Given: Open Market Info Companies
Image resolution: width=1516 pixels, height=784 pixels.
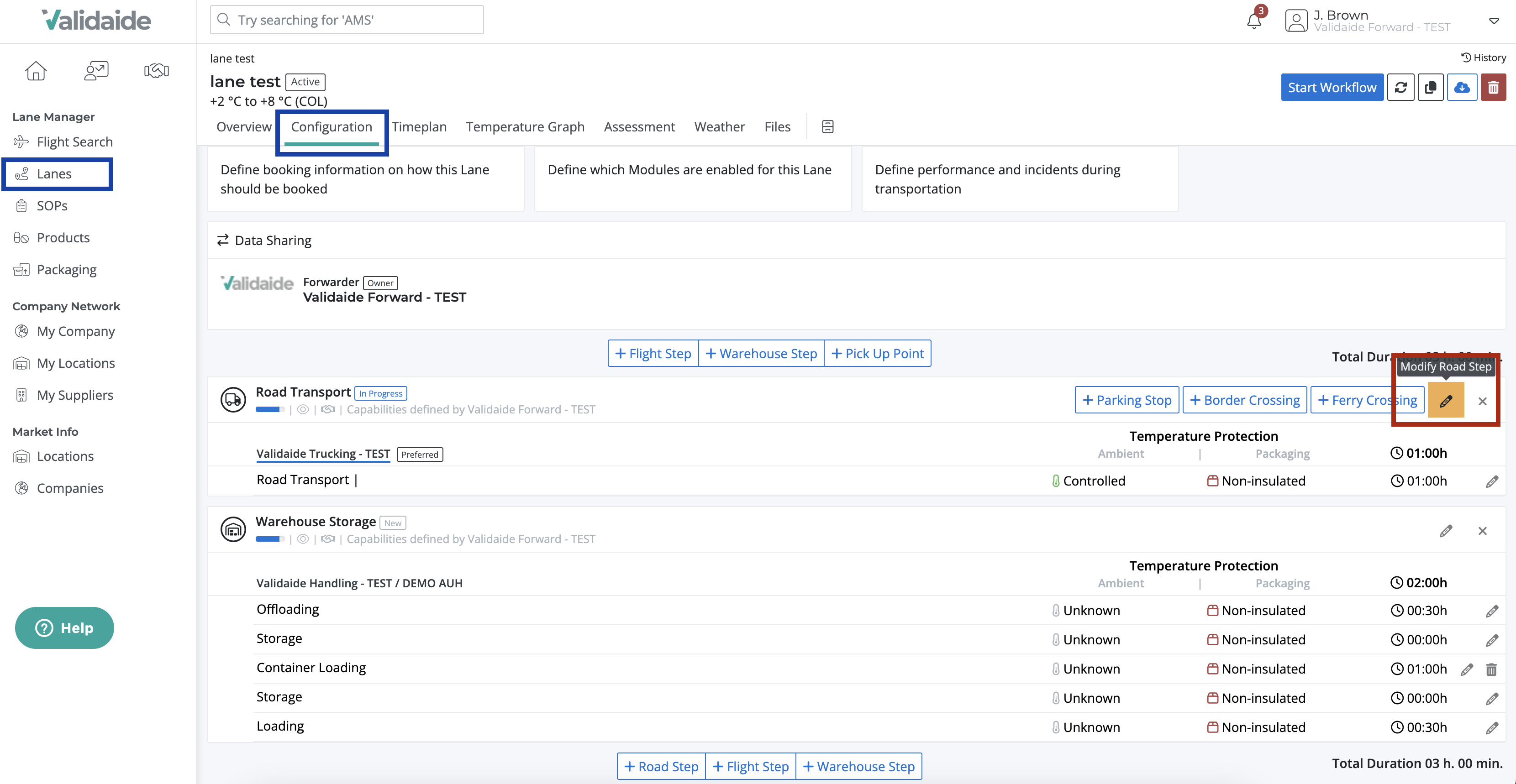Looking at the screenshot, I should point(59,488).
